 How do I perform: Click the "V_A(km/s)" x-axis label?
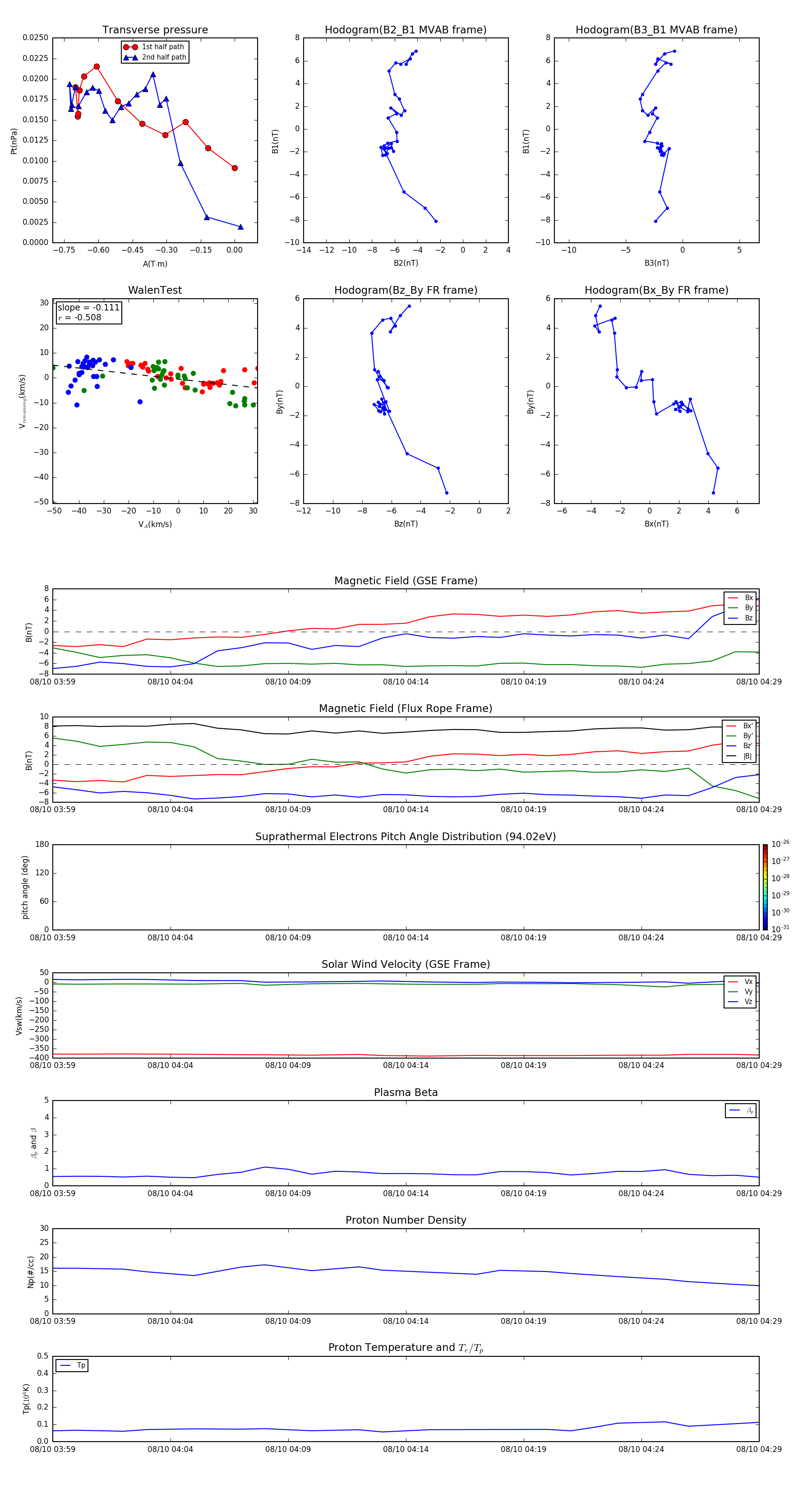coord(155,524)
